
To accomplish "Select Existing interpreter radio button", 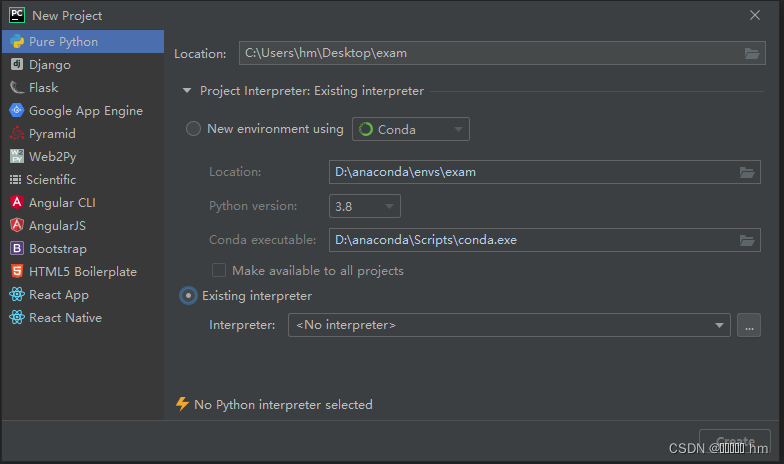I will [188, 296].
